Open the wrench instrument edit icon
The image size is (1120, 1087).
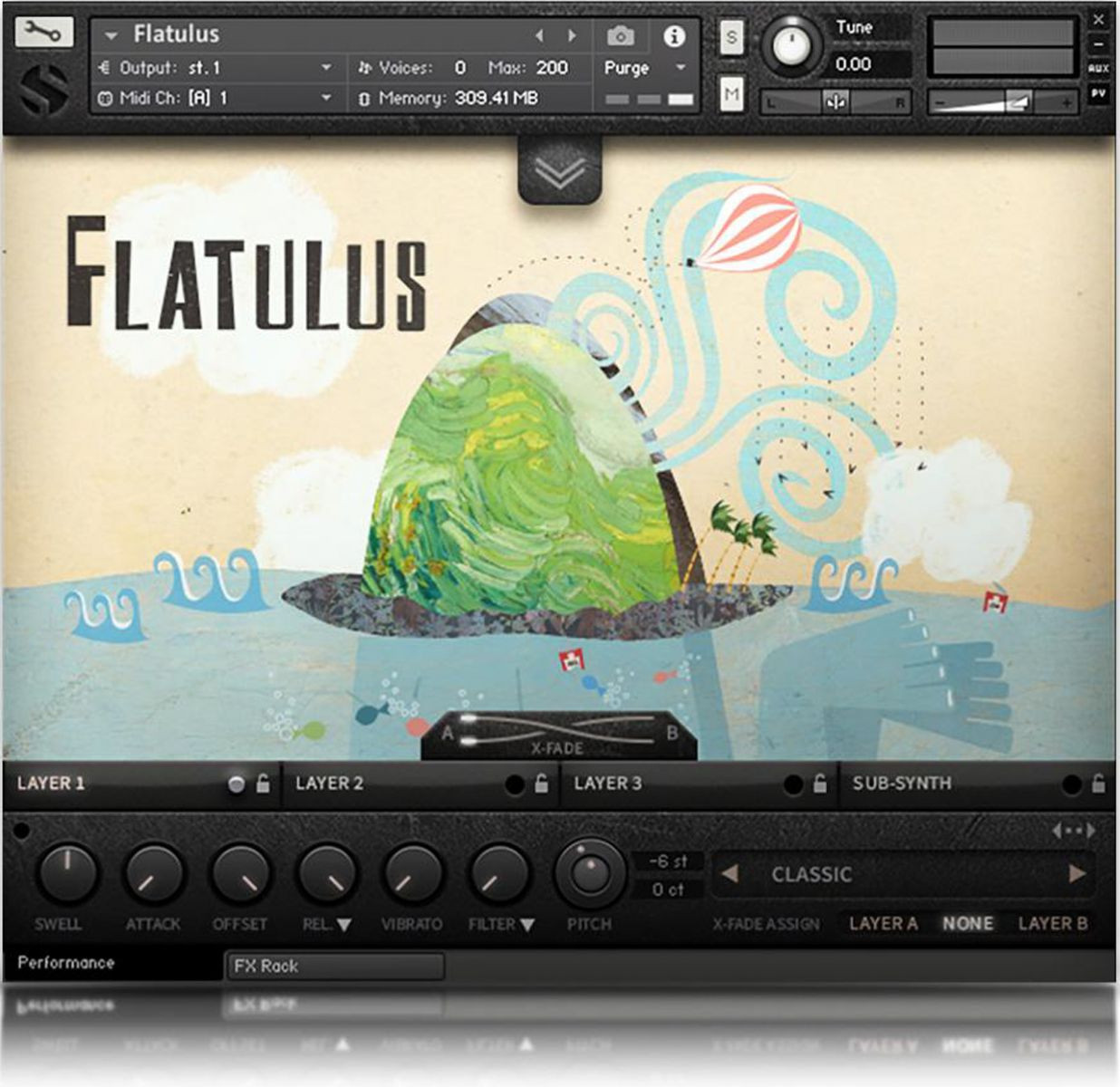[x=43, y=34]
